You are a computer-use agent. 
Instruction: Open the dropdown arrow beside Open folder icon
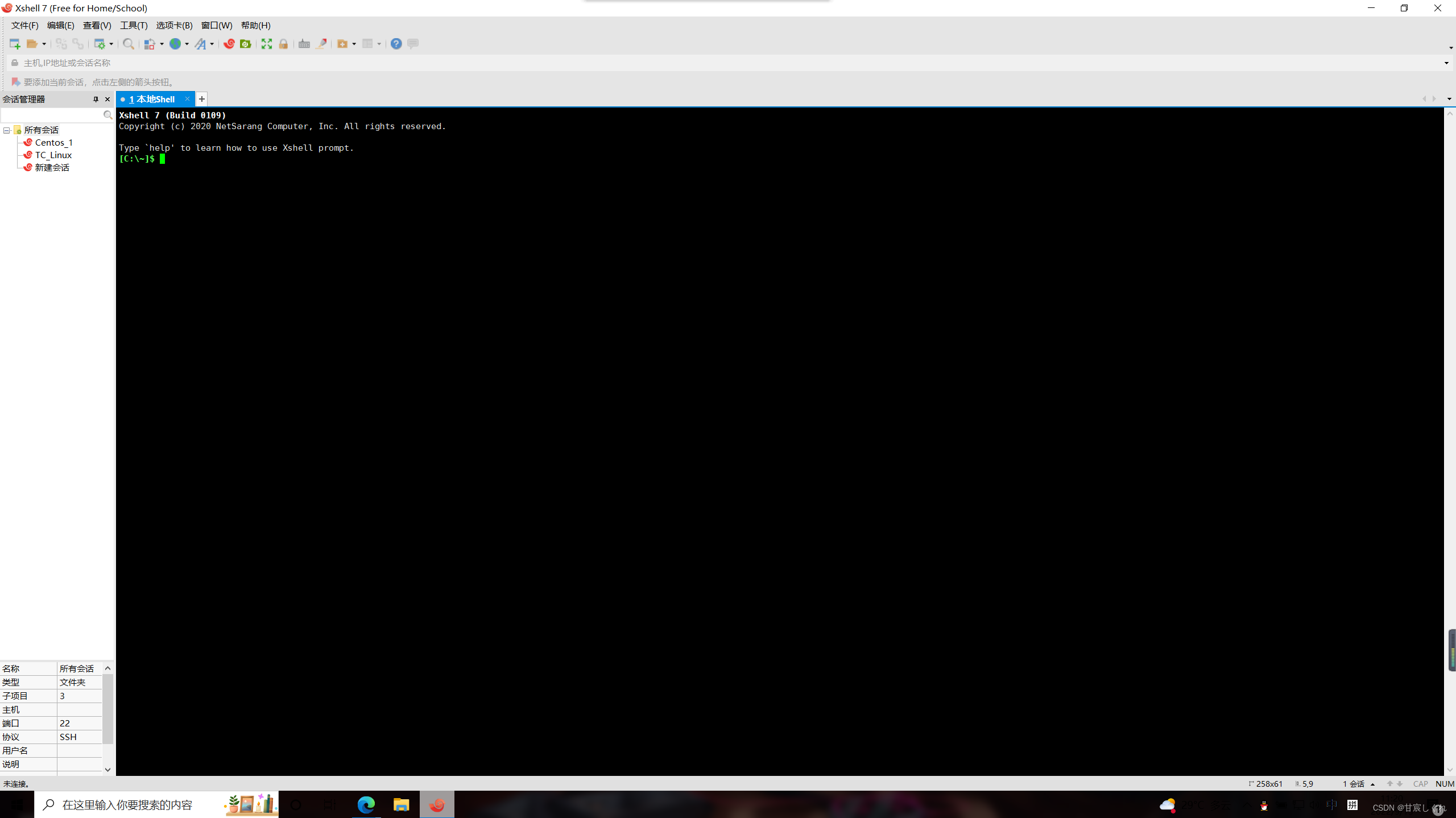pyautogui.click(x=44, y=44)
